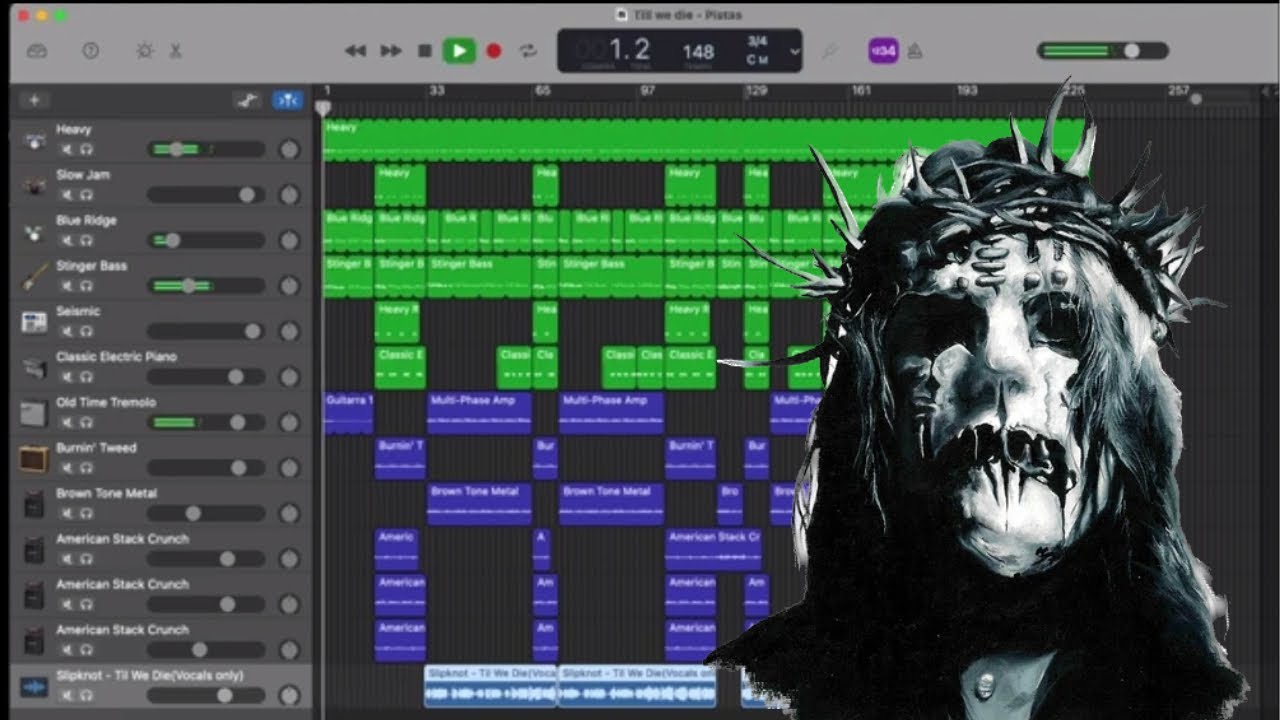Viewport: 1280px width, 720px height.
Task: Stop playback with the square Stop button
Action: pyautogui.click(x=425, y=51)
